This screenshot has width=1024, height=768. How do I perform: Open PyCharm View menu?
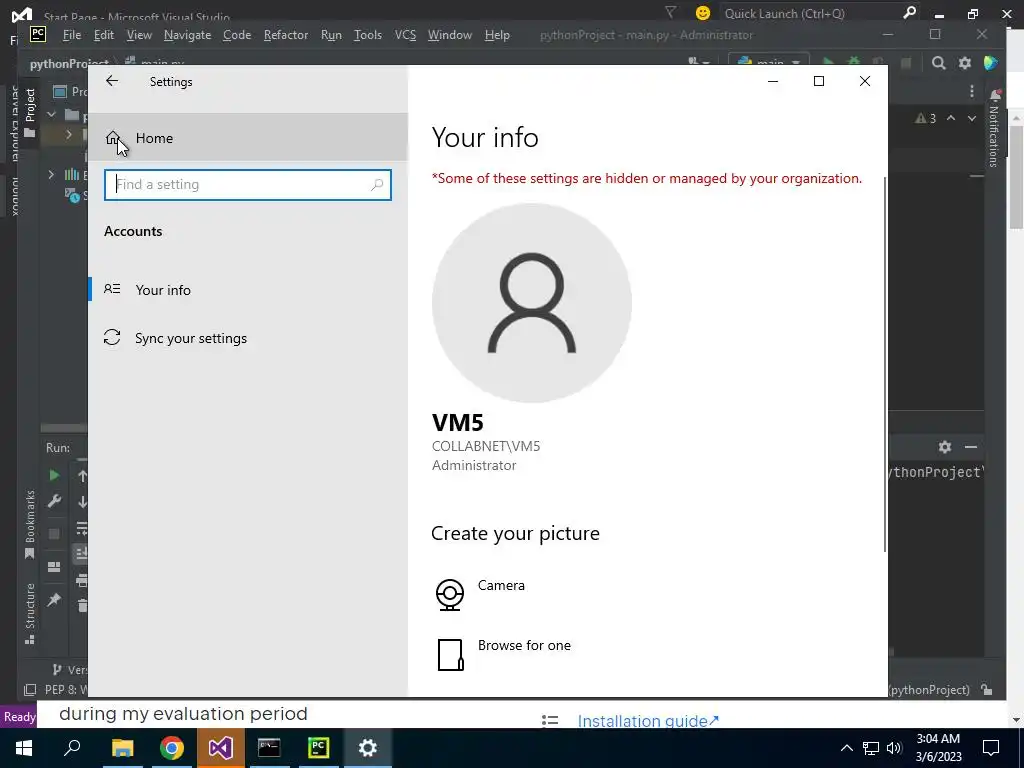pos(139,35)
